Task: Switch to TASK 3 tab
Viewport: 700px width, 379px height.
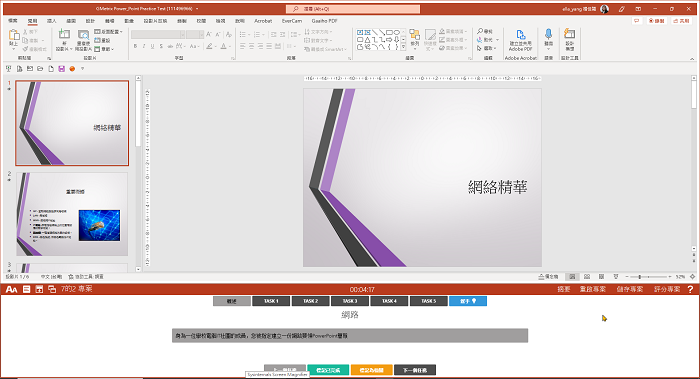Action: point(350,301)
